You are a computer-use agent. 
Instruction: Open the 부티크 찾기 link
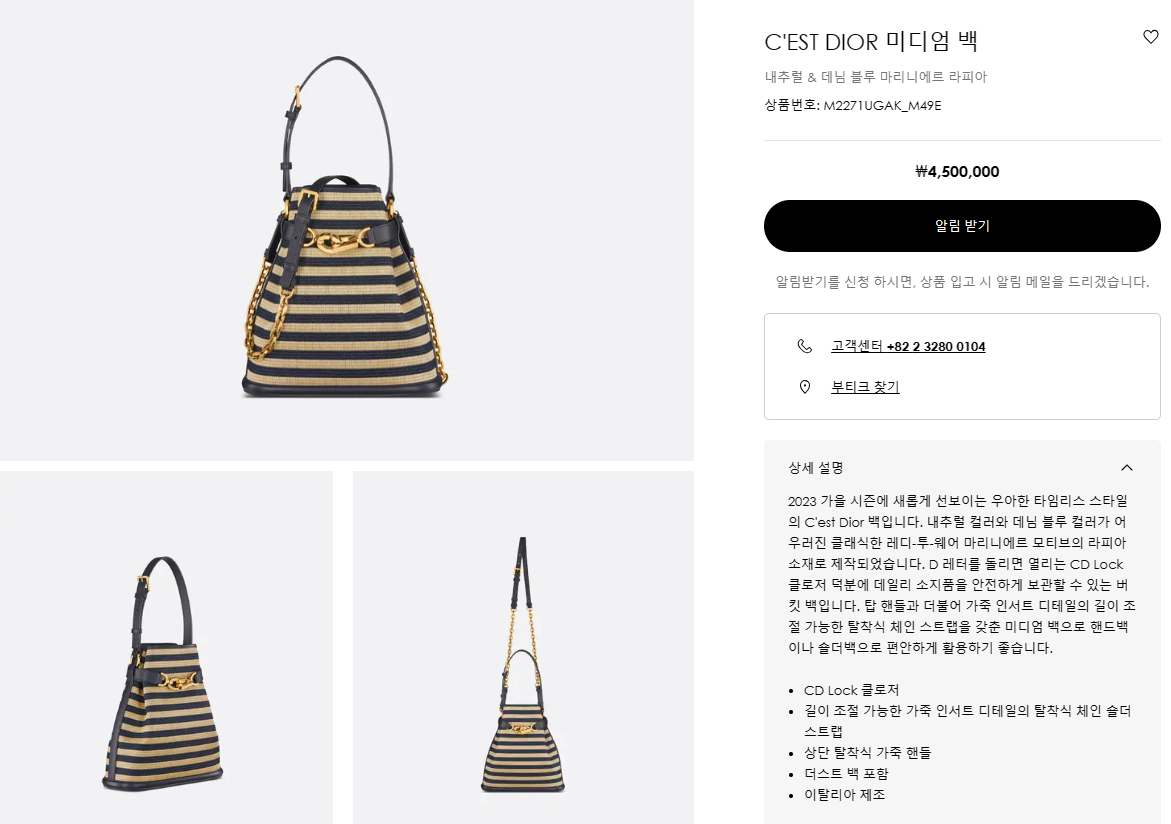[865, 387]
